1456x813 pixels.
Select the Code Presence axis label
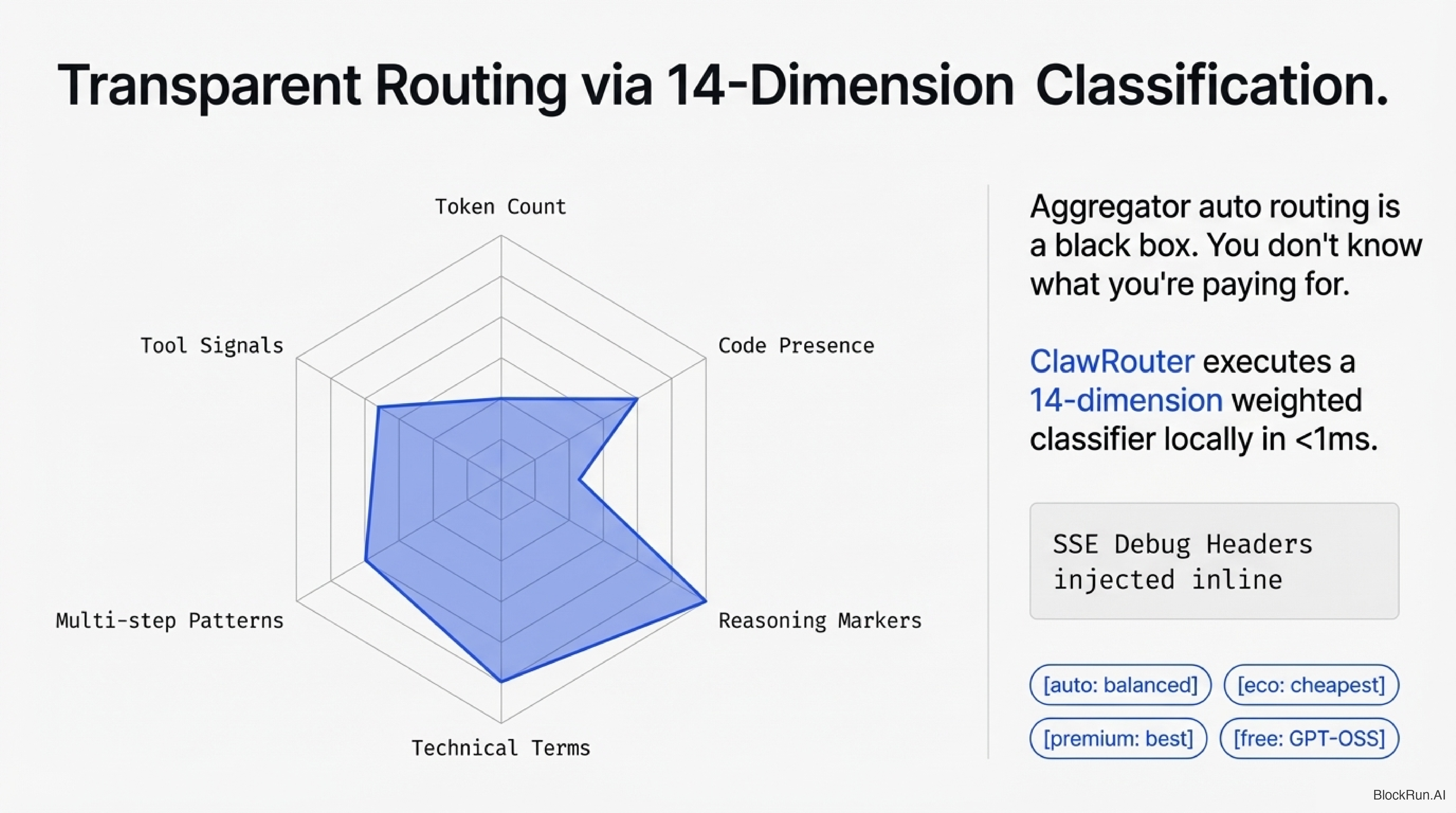[796, 346]
